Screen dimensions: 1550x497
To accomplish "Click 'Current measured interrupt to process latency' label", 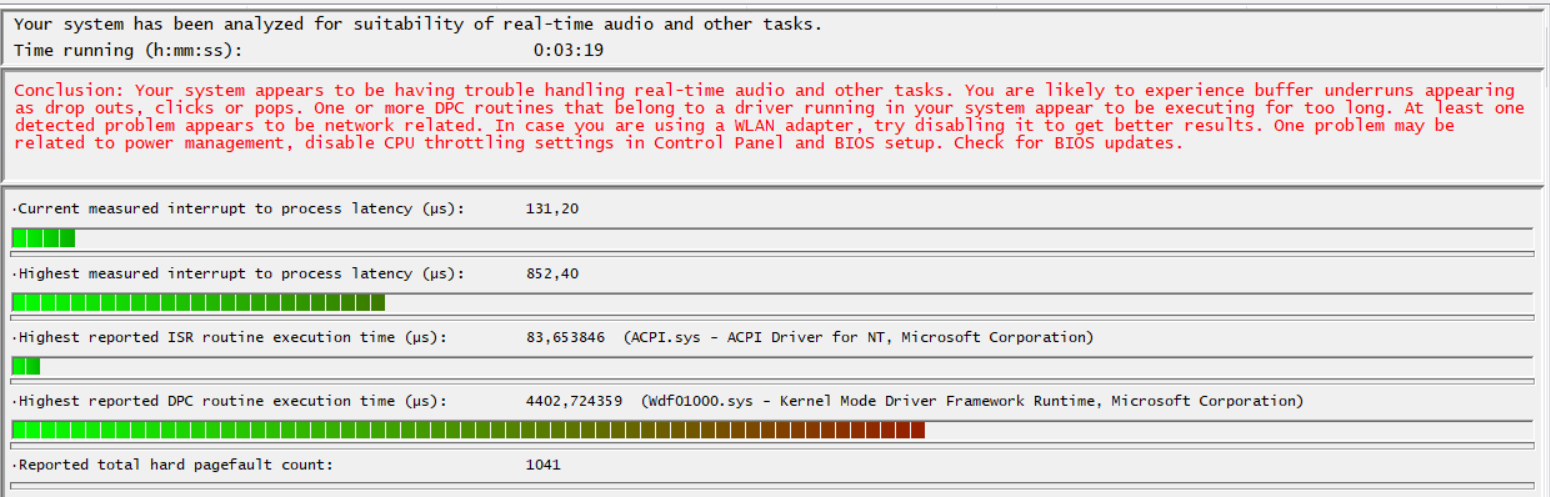I will pyautogui.click(x=241, y=209).
